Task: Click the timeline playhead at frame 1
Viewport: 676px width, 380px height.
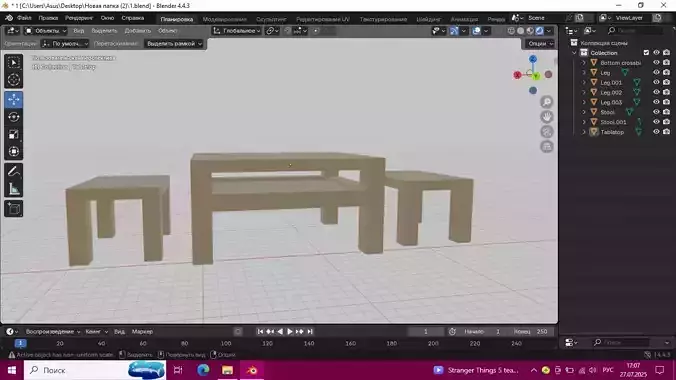Action: pos(20,343)
